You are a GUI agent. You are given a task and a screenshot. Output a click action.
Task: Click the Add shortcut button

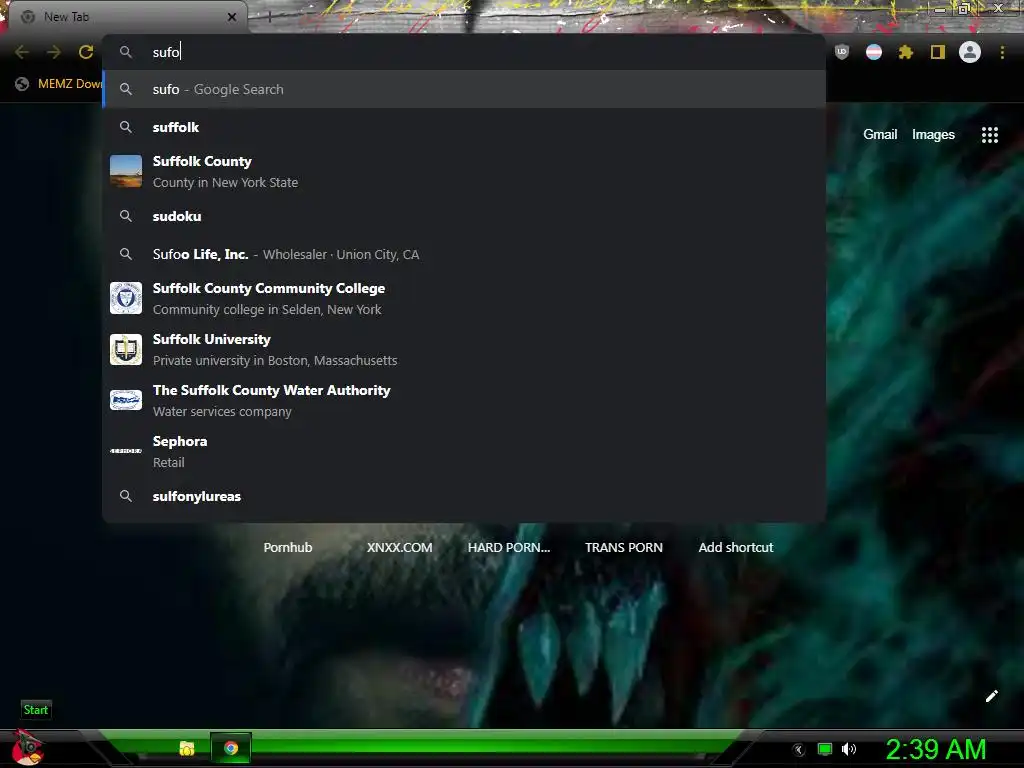735,547
